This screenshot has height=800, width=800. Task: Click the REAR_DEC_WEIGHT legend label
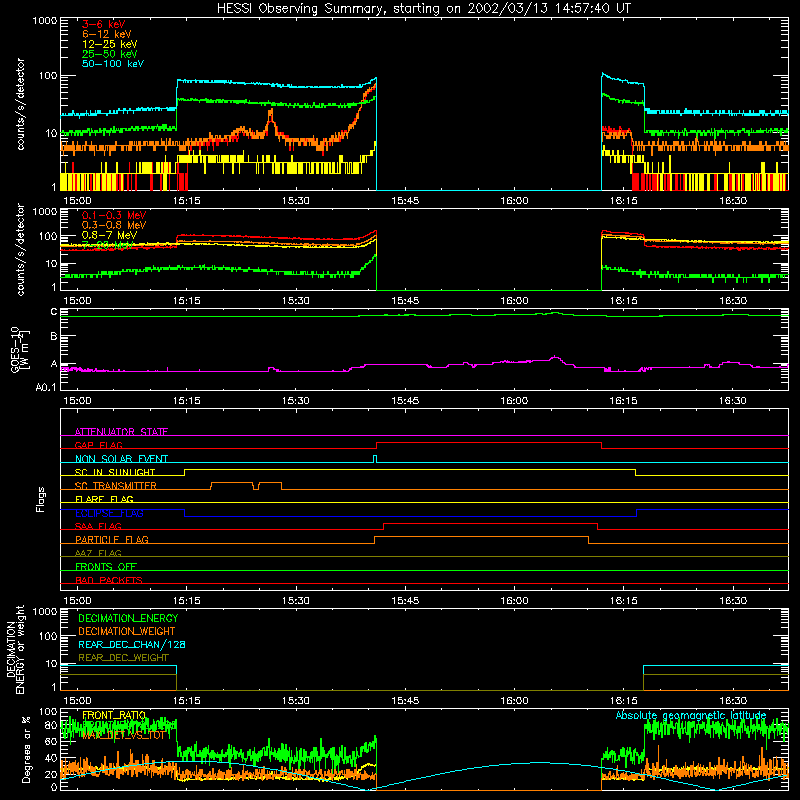123,658
